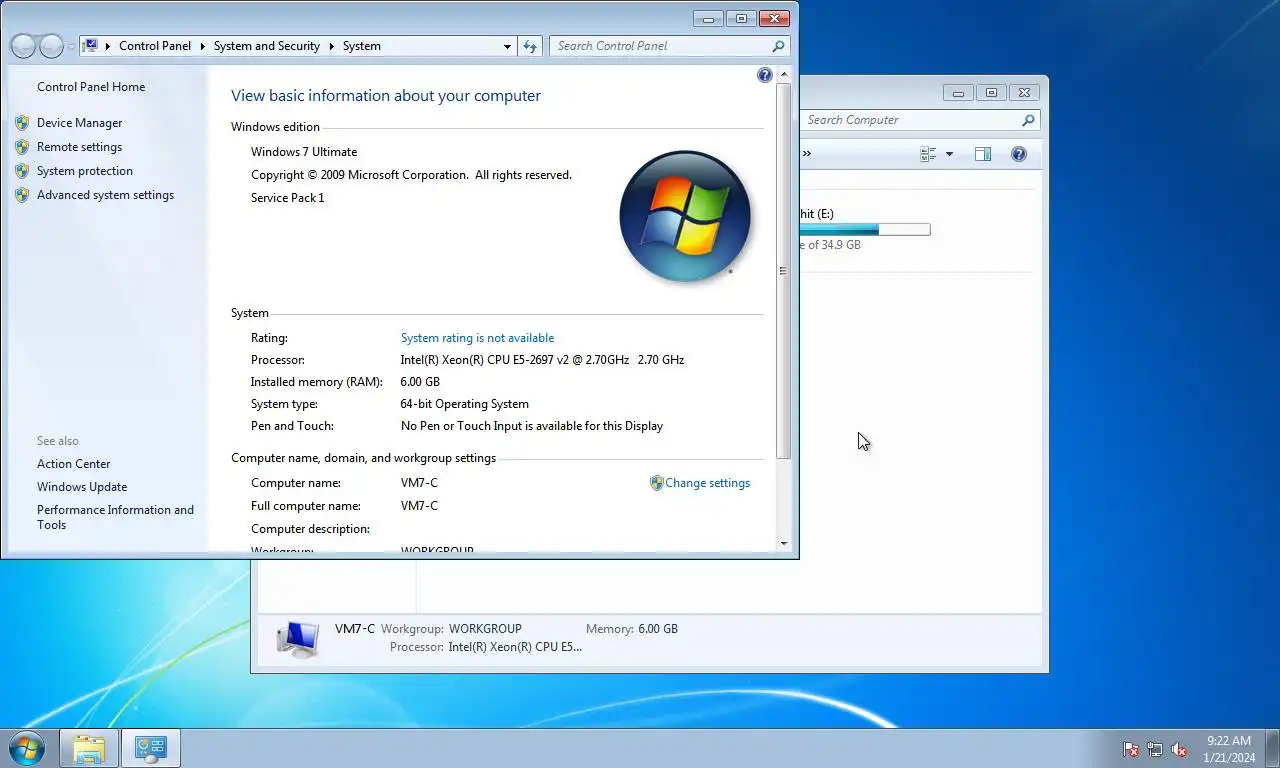This screenshot has height=768, width=1280.
Task: Click the shield icon beside Change settings
Action: pos(656,483)
